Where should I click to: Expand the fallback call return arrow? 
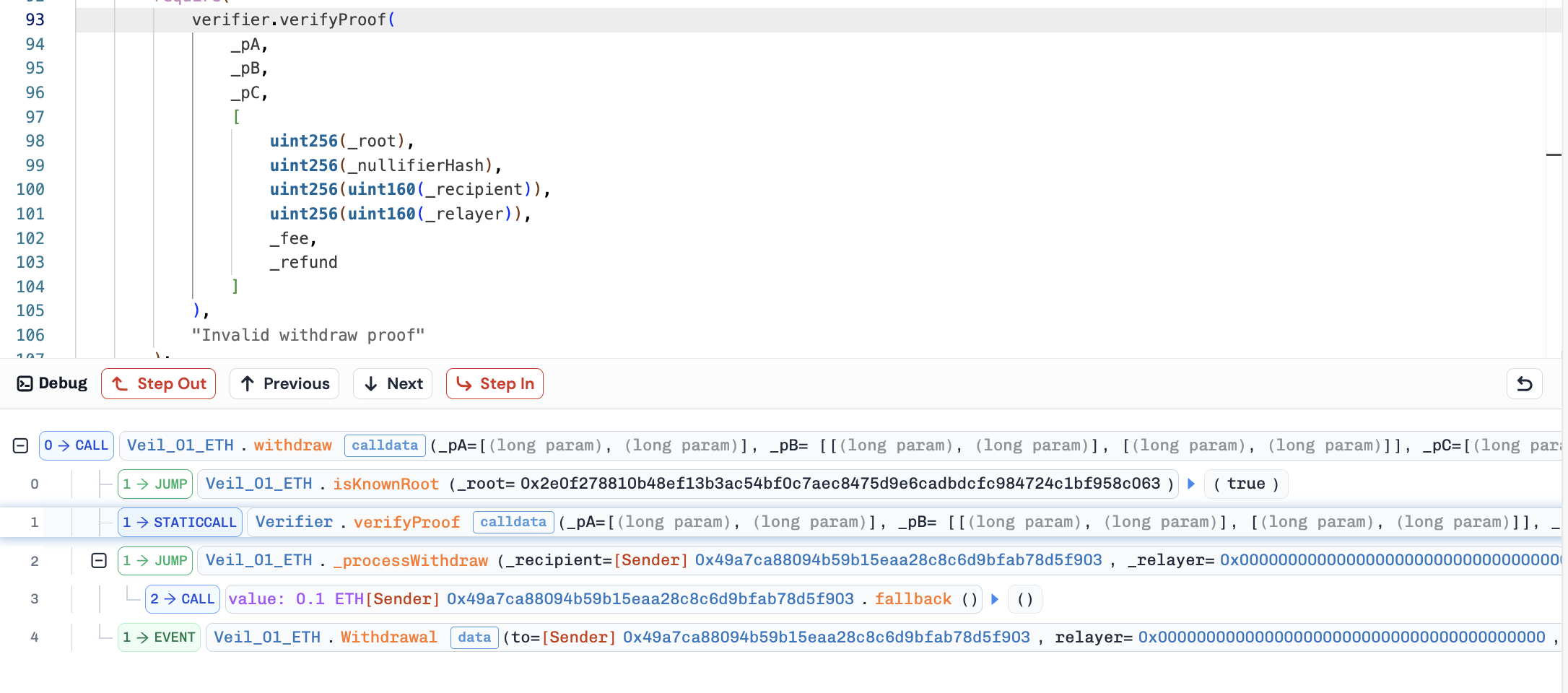[x=995, y=599]
